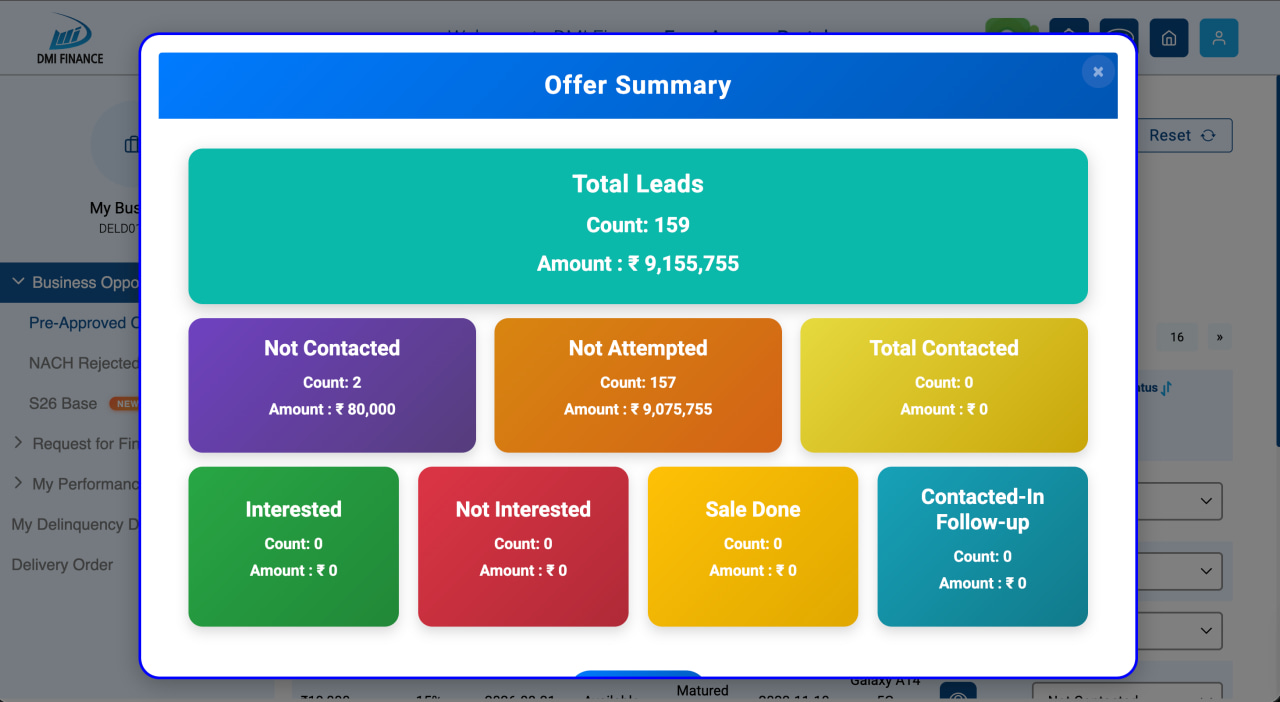Click the DMI Finance logo
The image size is (1280, 702).
pyautogui.click(x=70, y=39)
